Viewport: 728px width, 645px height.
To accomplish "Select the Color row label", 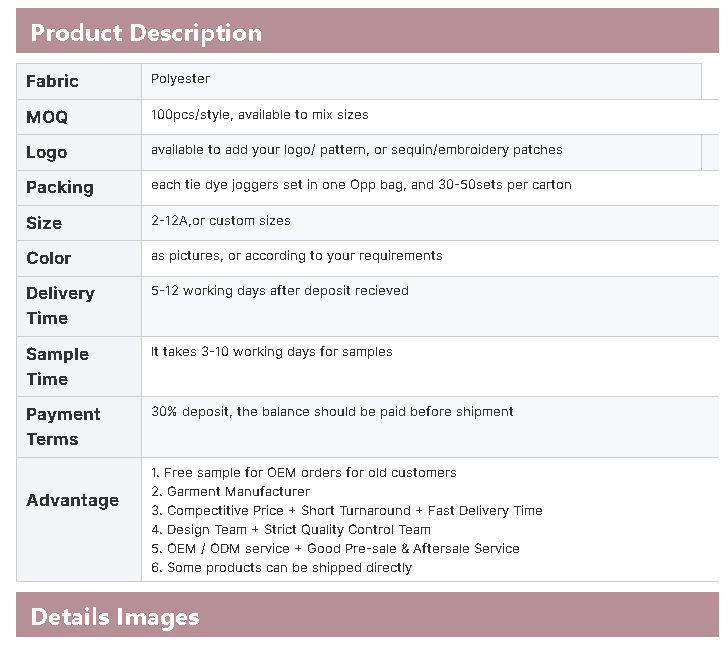I will coord(48,258).
